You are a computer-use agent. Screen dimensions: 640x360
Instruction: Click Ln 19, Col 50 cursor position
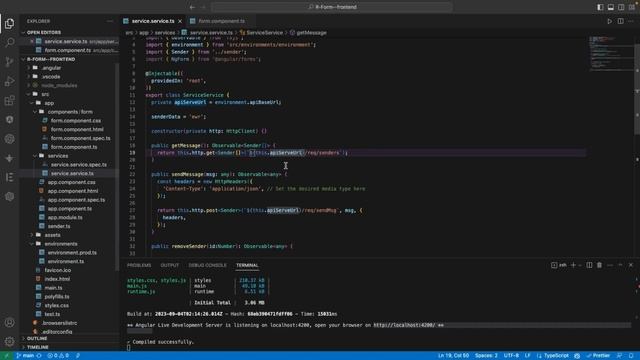point(453,356)
